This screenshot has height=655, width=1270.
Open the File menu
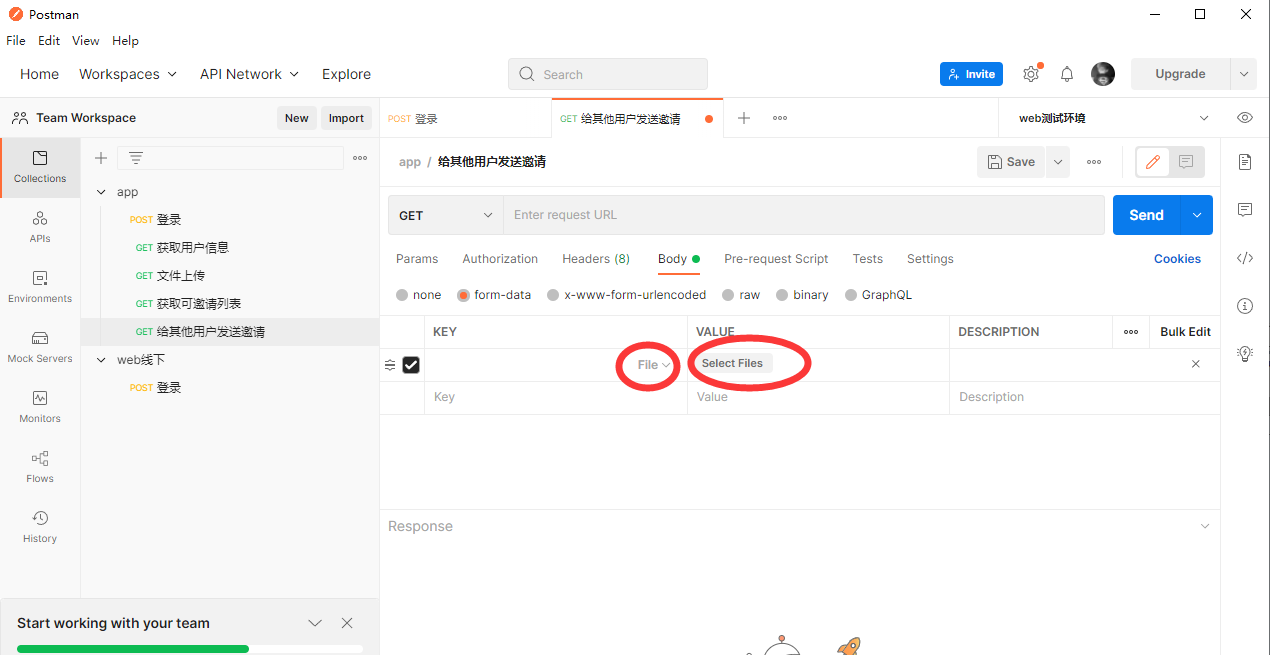point(16,41)
